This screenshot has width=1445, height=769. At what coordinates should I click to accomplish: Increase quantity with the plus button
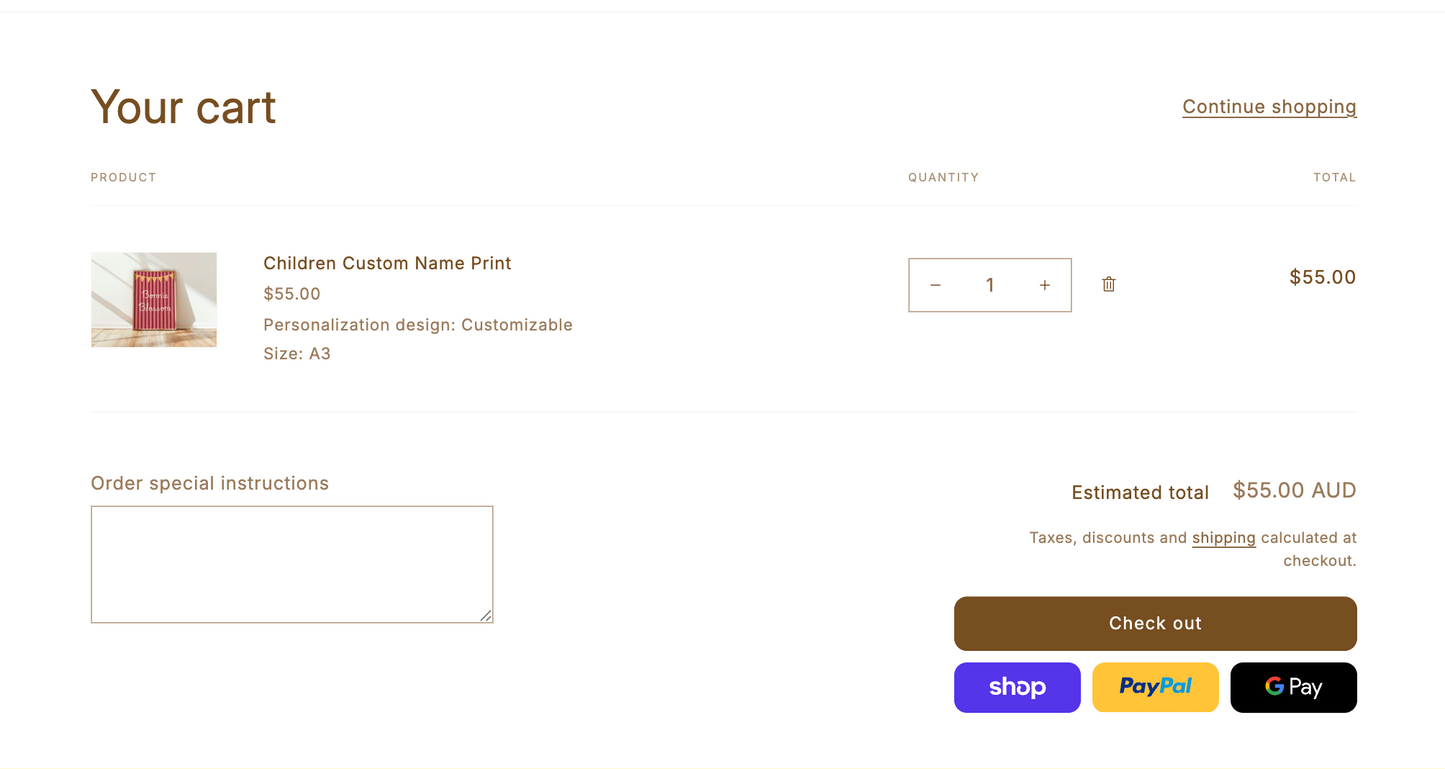pos(1044,285)
